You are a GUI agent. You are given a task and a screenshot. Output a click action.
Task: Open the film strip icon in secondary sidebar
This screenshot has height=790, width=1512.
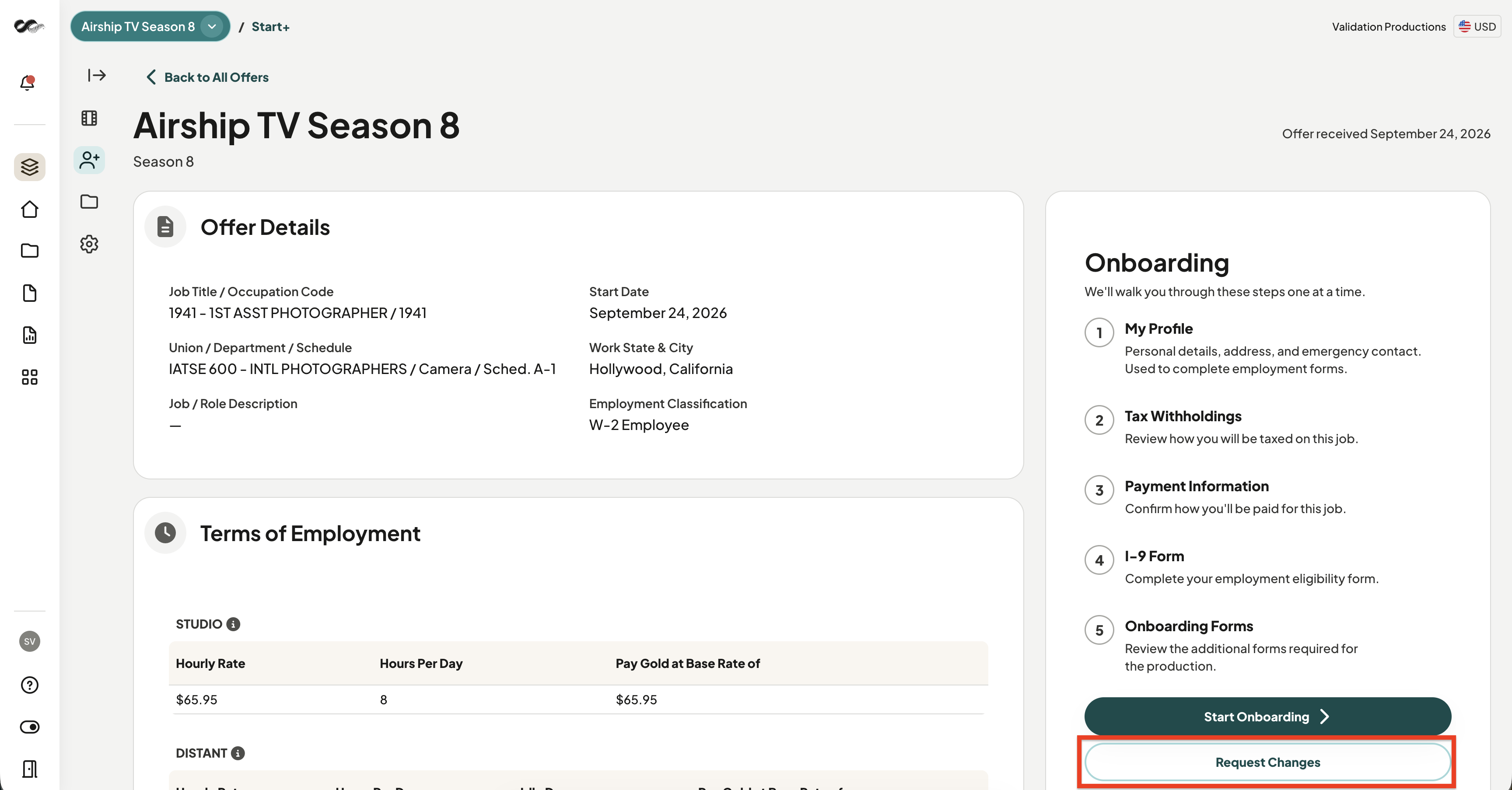(89, 118)
